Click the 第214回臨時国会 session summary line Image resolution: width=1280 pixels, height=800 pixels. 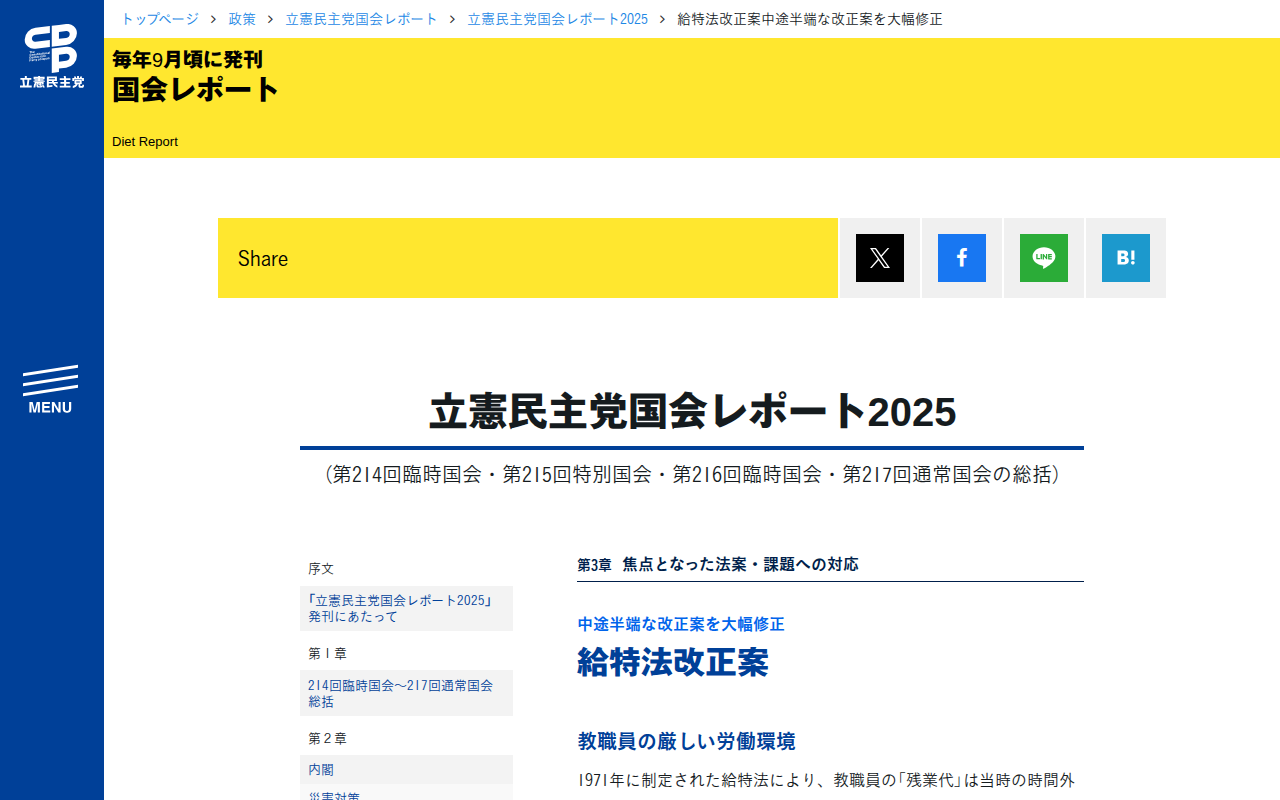coord(692,474)
